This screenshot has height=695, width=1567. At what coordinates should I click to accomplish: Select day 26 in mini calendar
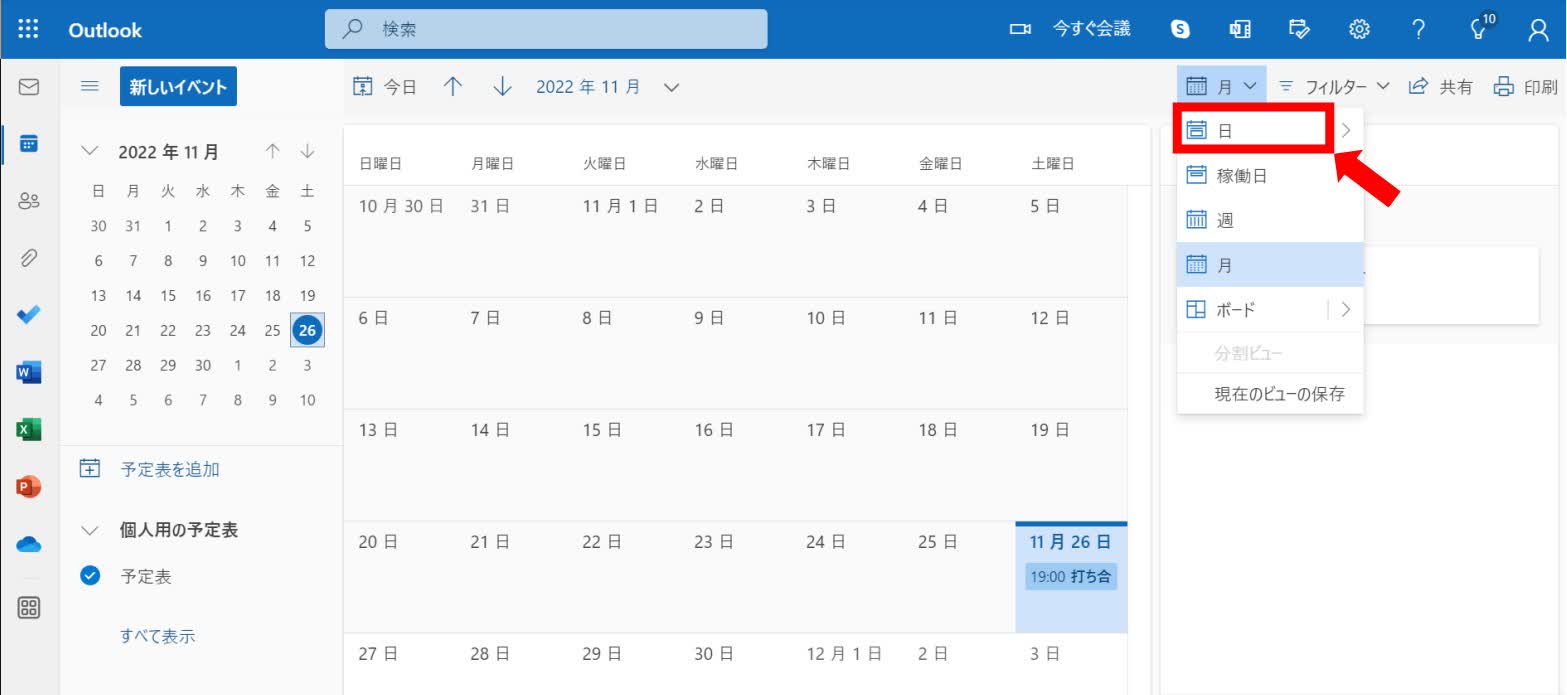click(x=307, y=330)
